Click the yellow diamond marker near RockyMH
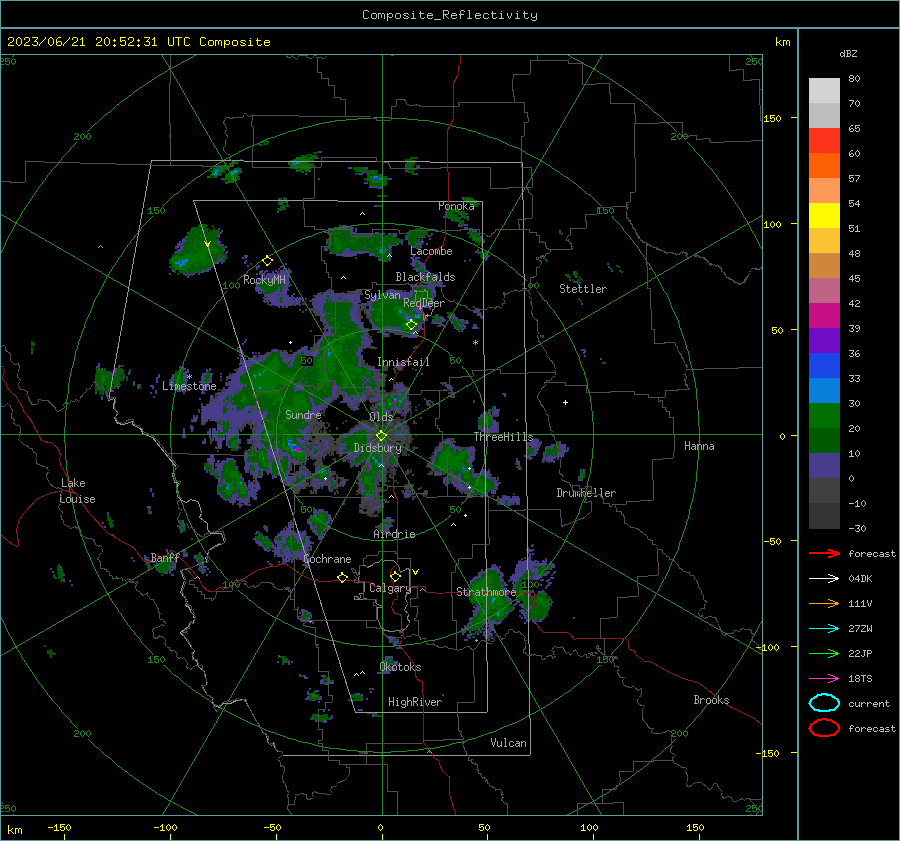Viewport: 900px width, 841px height. [267, 261]
